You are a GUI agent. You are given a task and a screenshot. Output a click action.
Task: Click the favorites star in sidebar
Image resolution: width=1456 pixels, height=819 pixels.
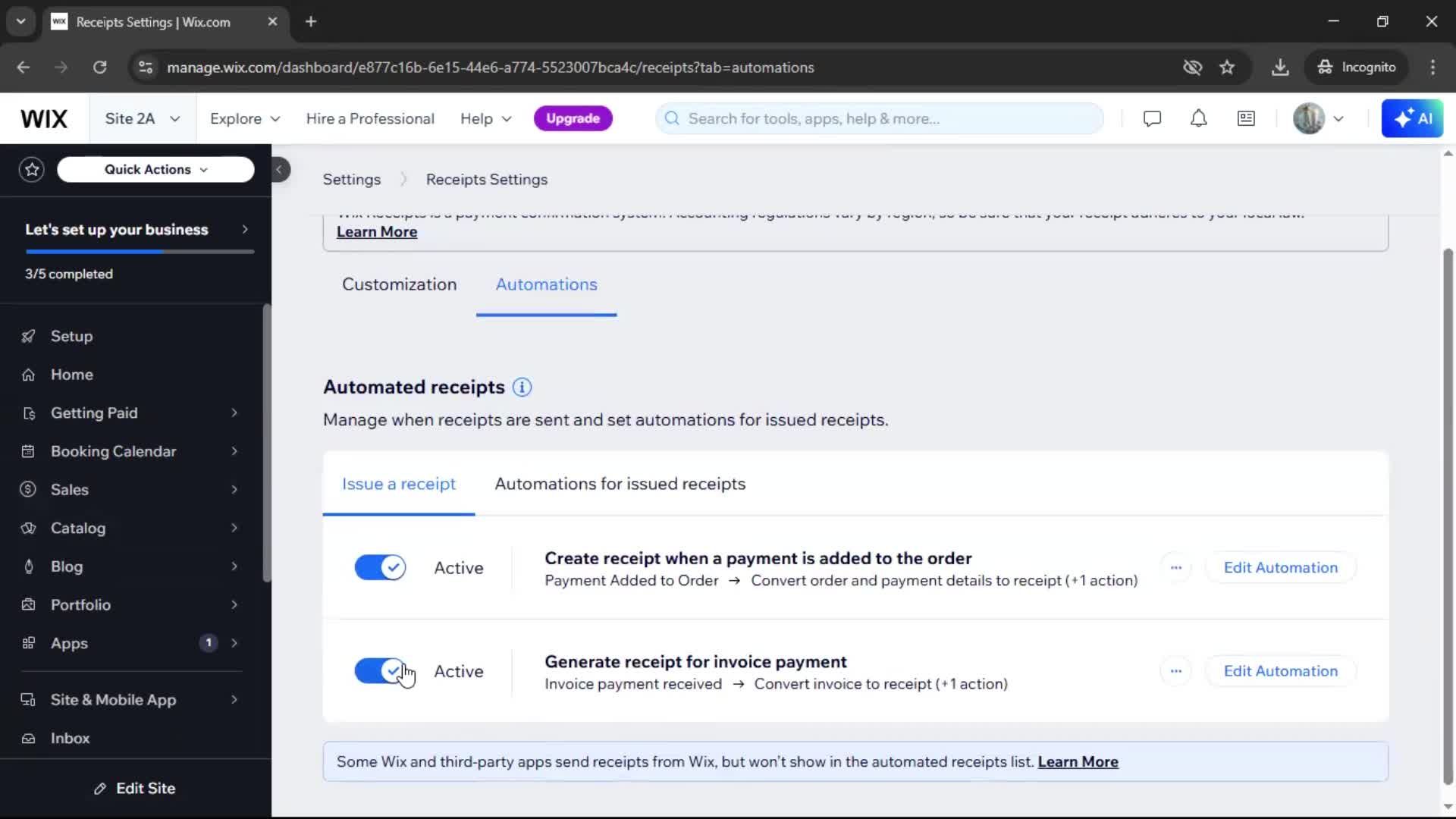pos(32,170)
